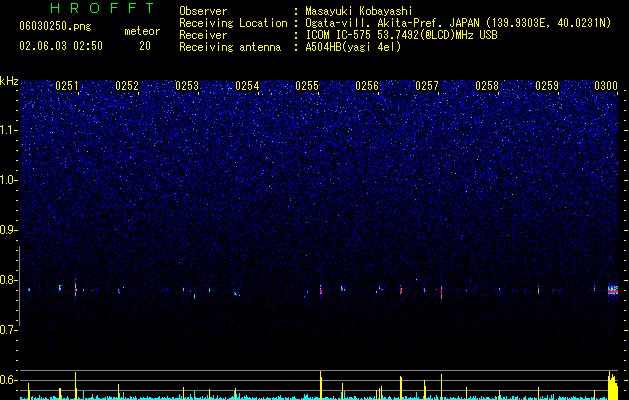
Task: Click the gray frequency range bar on left axis
Action: pos(19,286)
